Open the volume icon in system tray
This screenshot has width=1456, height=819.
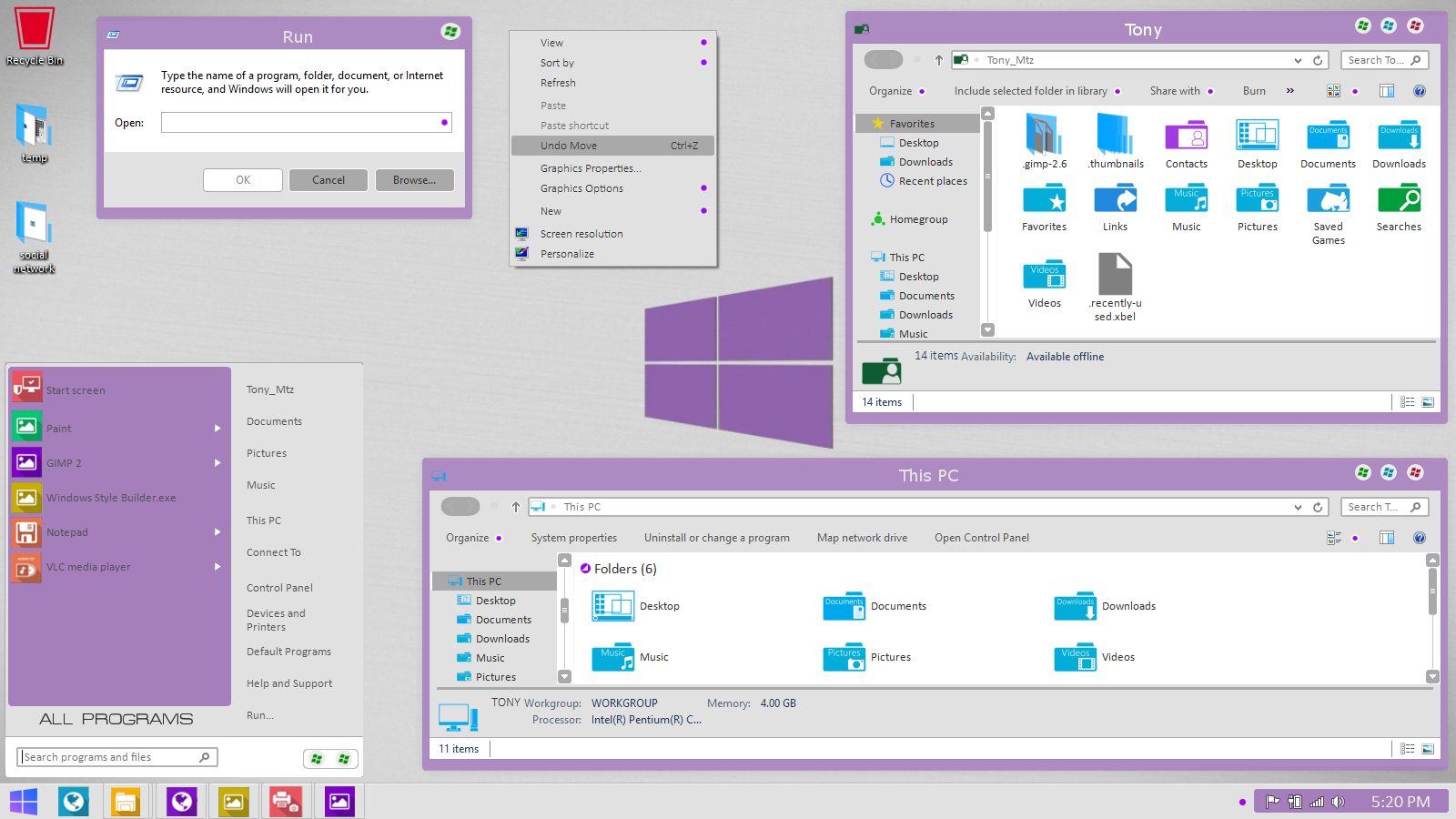point(1338,802)
